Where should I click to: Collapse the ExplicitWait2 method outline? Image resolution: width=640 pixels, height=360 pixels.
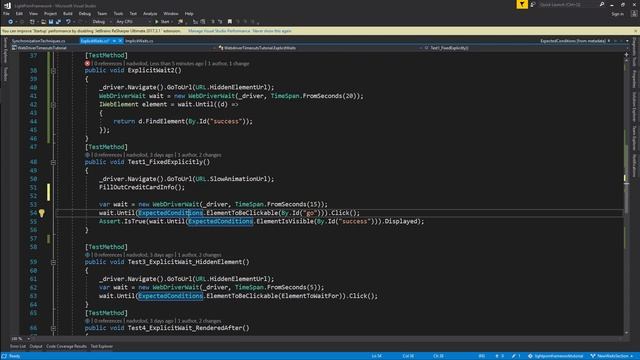[53, 71]
